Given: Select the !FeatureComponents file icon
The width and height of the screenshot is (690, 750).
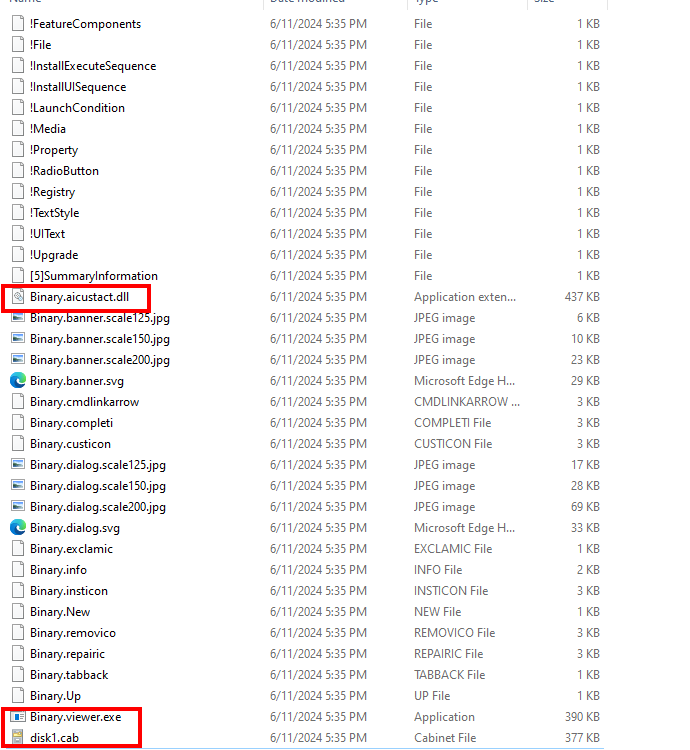Looking at the screenshot, I should click(18, 23).
